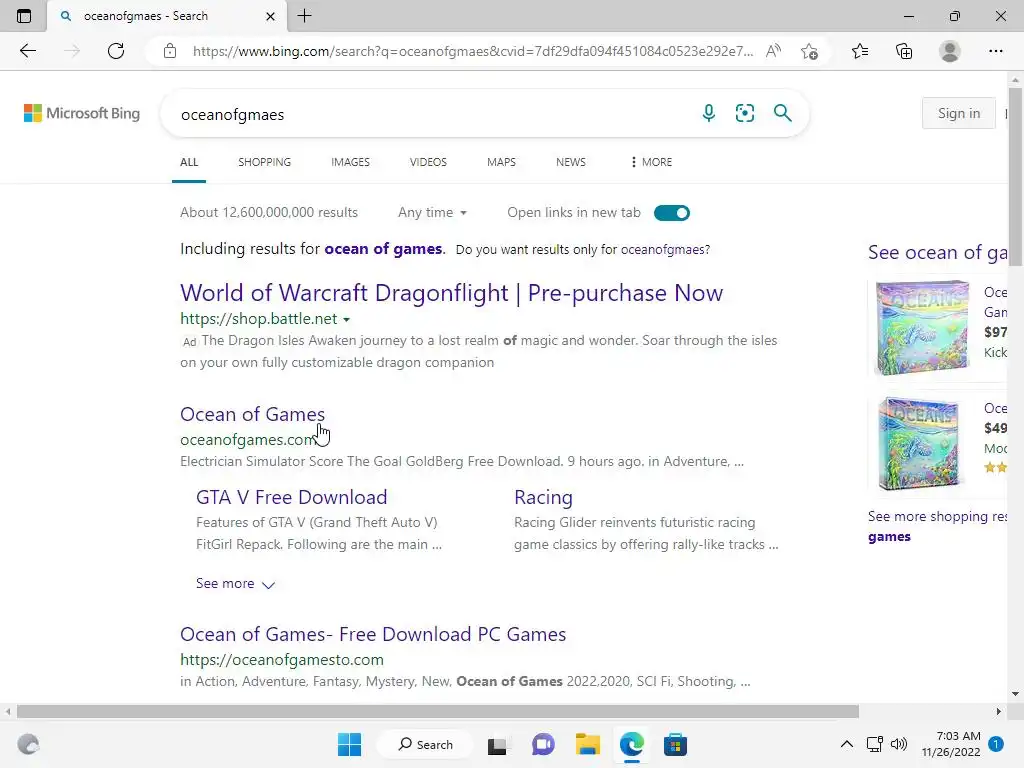This screenshot has height=768, width=1024.
Task: Switch to the NEWS tab
Action: click(x=571, y=162)
